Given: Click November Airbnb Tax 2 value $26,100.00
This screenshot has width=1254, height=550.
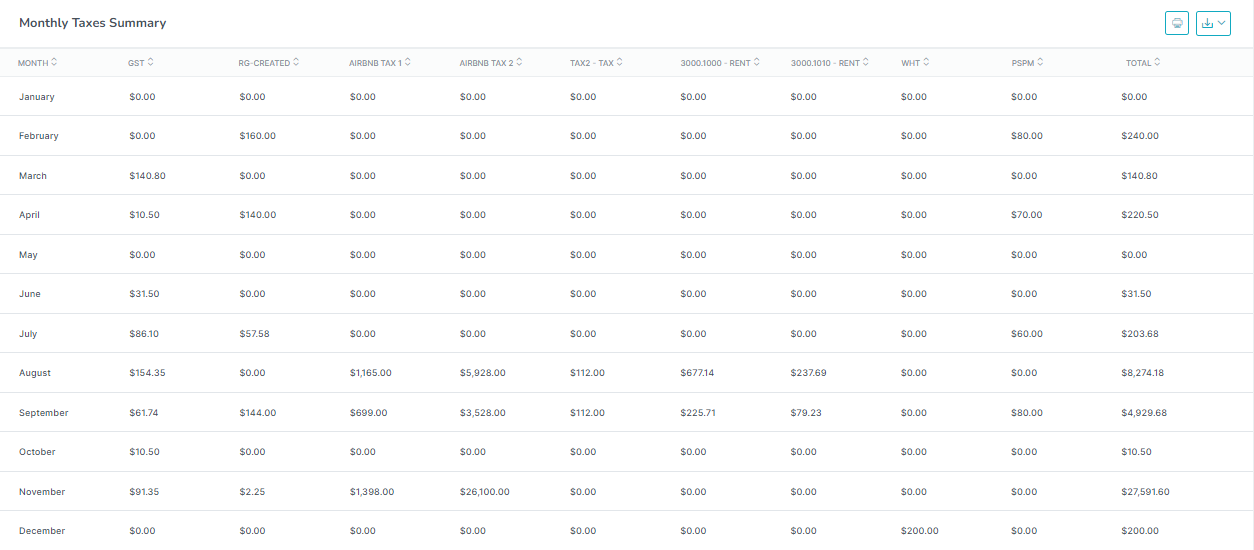Looking at the screenshot, I should click(485, 492).
